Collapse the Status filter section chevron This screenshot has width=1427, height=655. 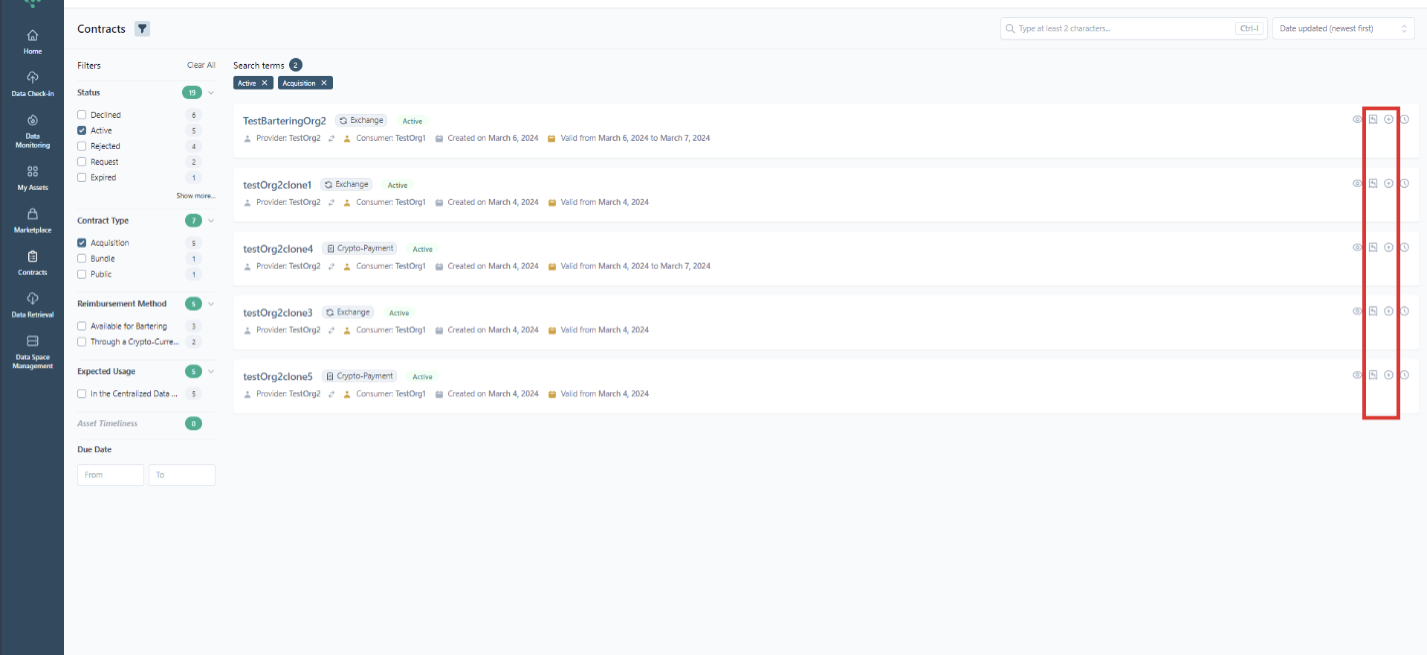[211, 93]
